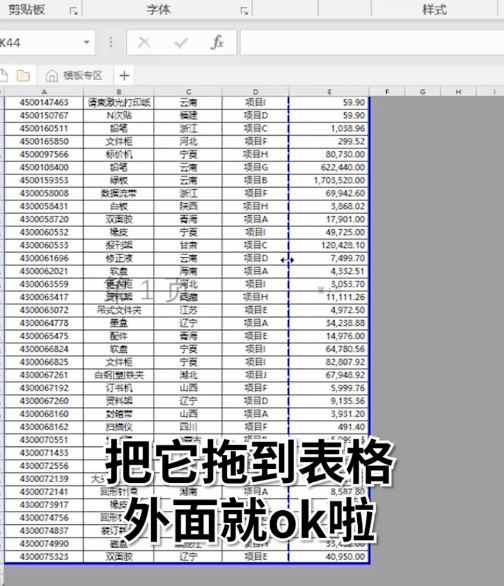
Task: Click the amount cell 120,428.10
Action: point(329,245)
